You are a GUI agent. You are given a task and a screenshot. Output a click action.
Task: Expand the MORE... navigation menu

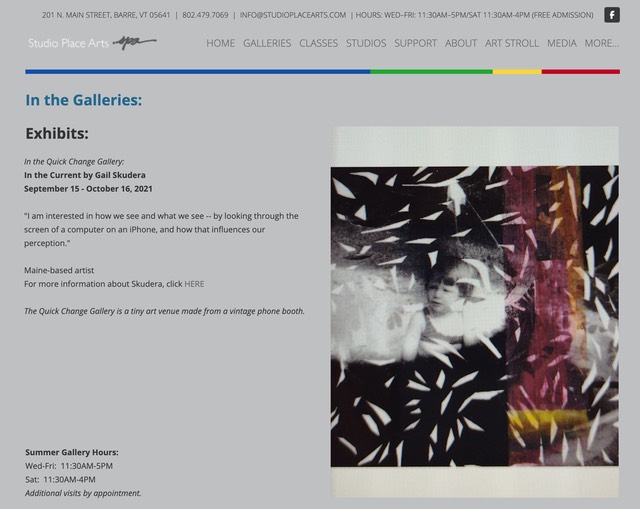pyautogui.click(x=602, y=43)
